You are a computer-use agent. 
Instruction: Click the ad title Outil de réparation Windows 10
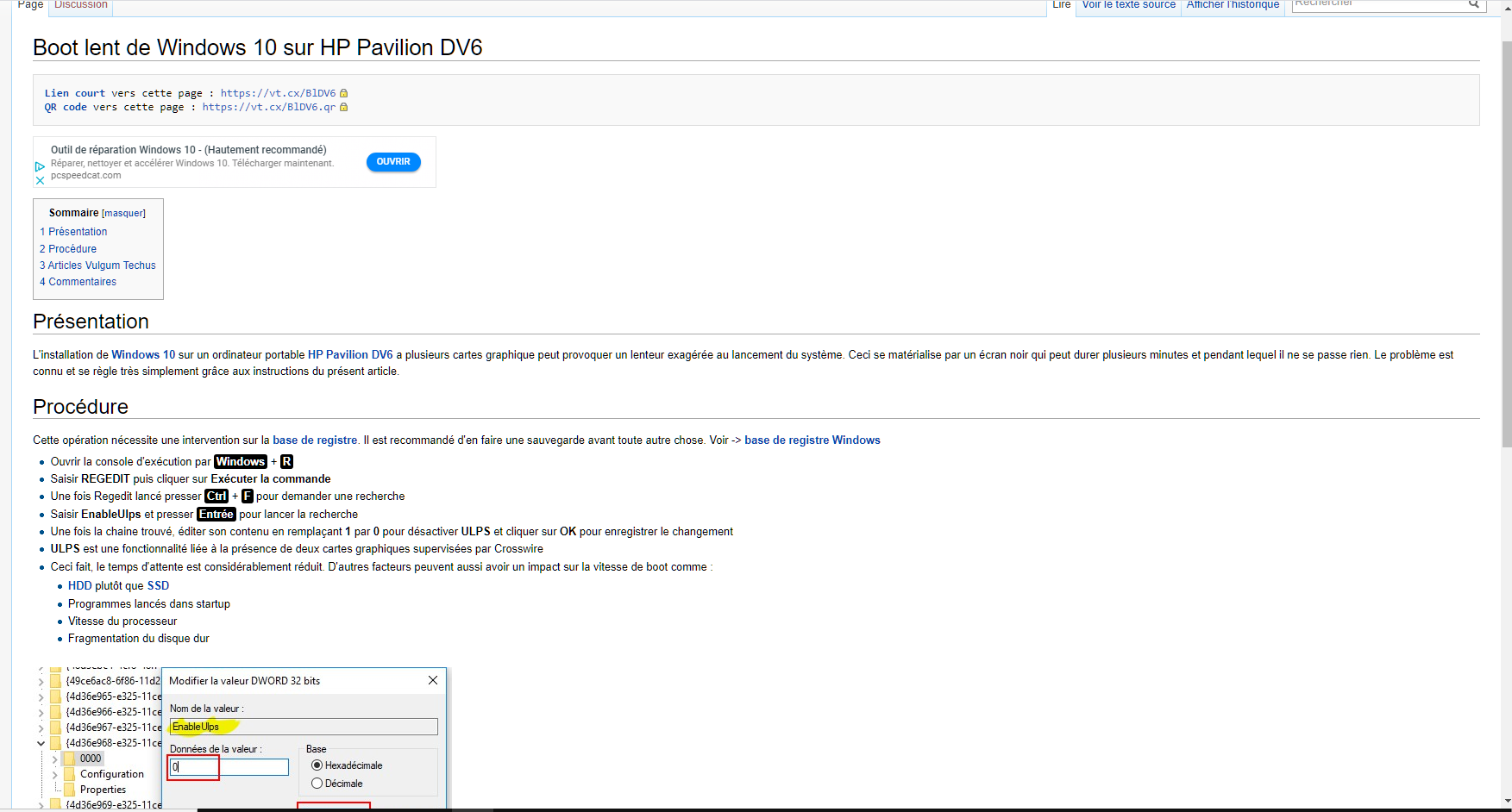pos(189,150)
